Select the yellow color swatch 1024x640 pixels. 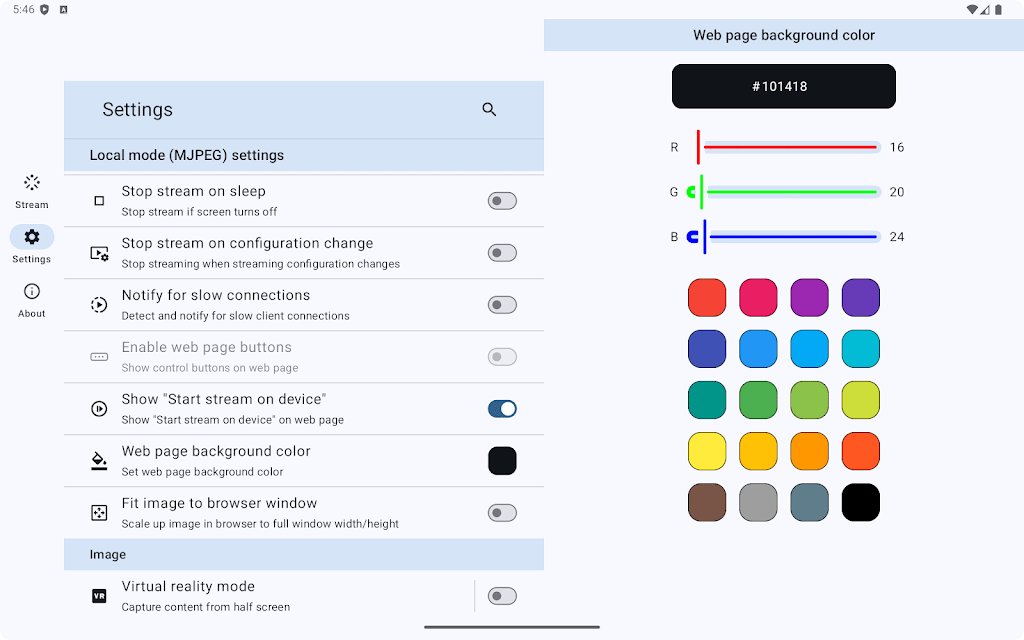click(x=707, y=451)
